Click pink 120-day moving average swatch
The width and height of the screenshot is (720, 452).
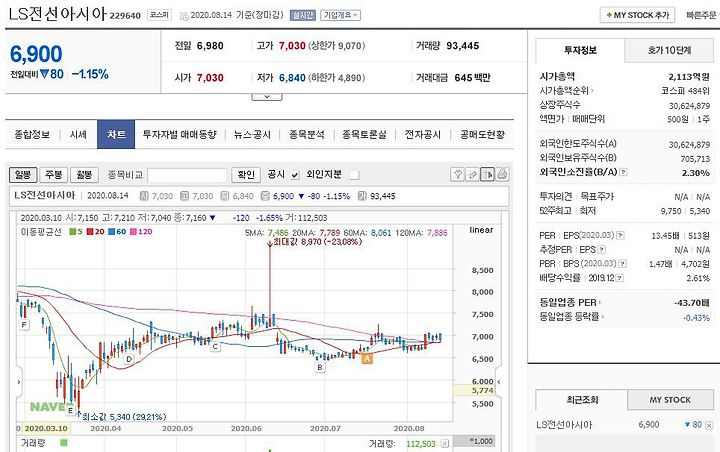[134, 232]
